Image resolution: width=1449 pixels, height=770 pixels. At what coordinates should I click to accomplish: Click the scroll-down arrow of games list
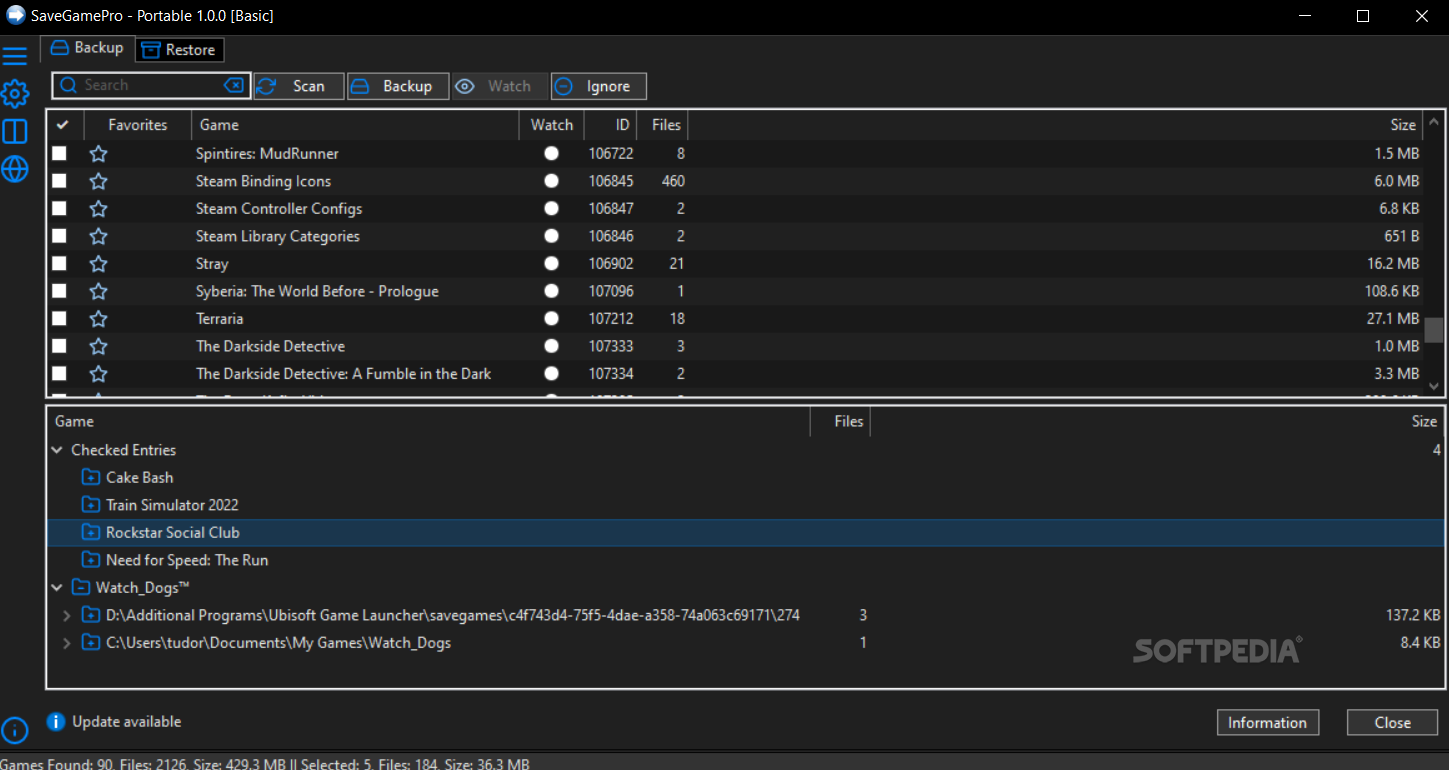pyautogui.click(x=1434, y=386)
